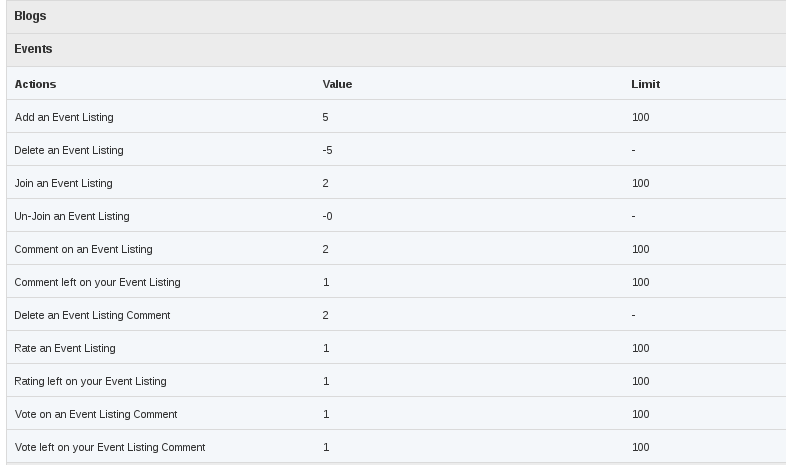Click the Value column header
786x465 pixels.
337,84
